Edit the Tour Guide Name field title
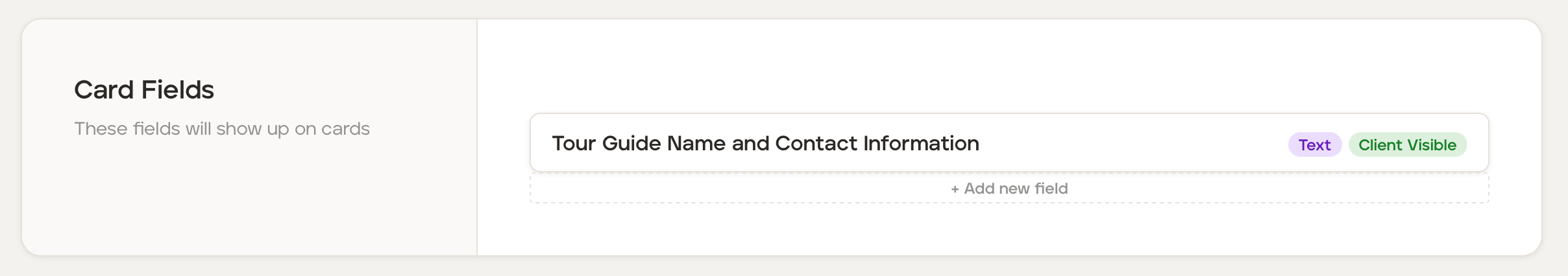This screenshot has width=1568, height=276. (x=765, y=143)
